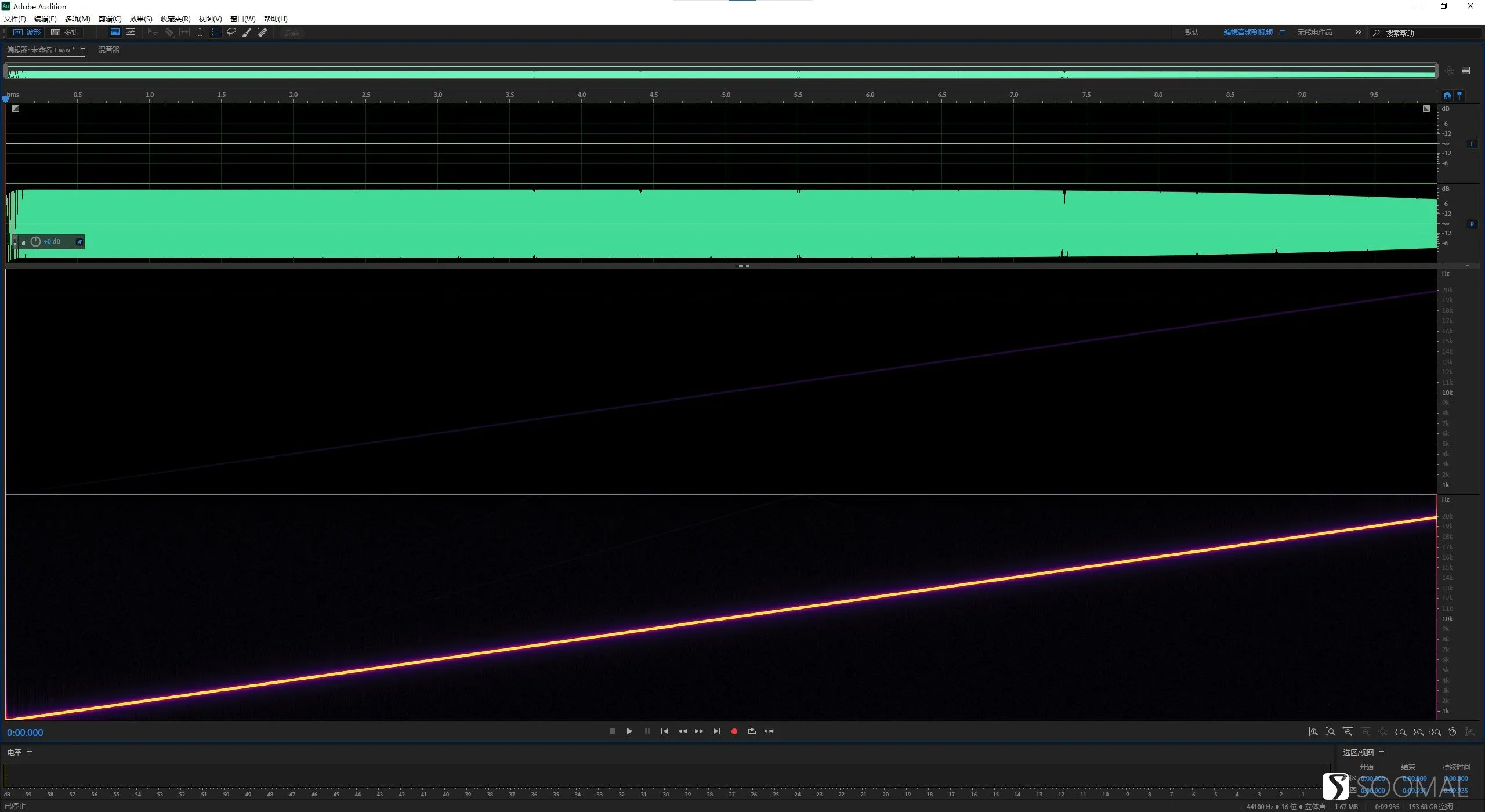Screen dimensions: 1485x812
Task: Select the 编辑音频到视频 workspace
Action: pyautogui.click(x=1248, y=32)
